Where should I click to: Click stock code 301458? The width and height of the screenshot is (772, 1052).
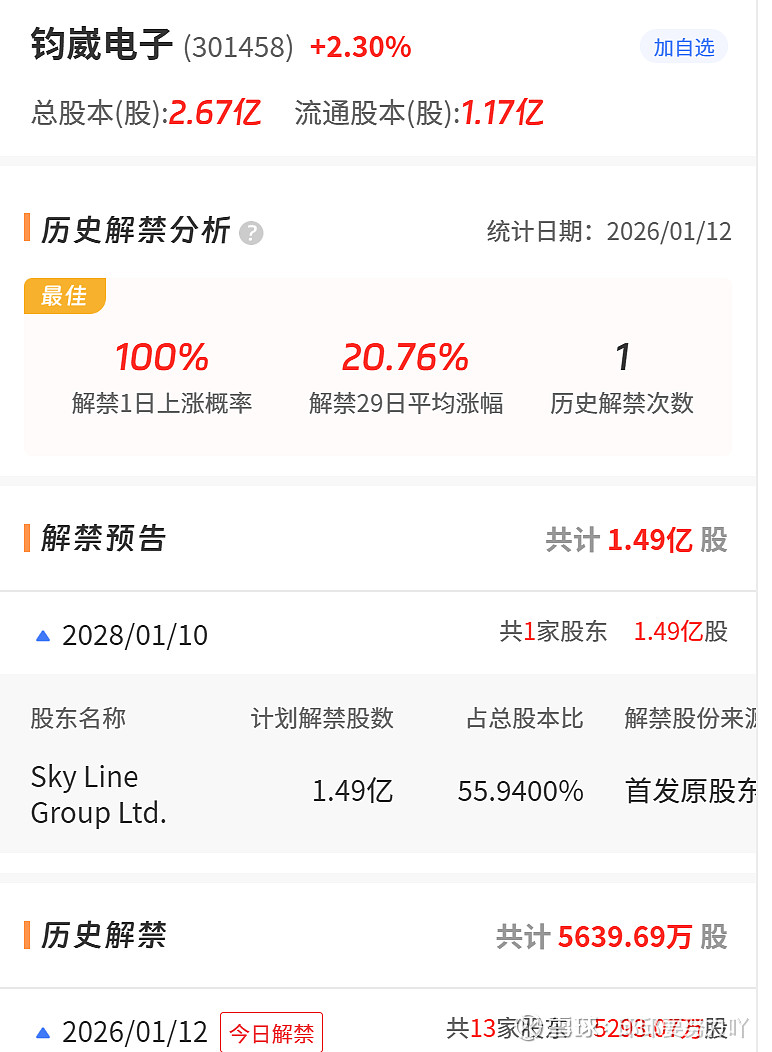(x=238, y=47)
